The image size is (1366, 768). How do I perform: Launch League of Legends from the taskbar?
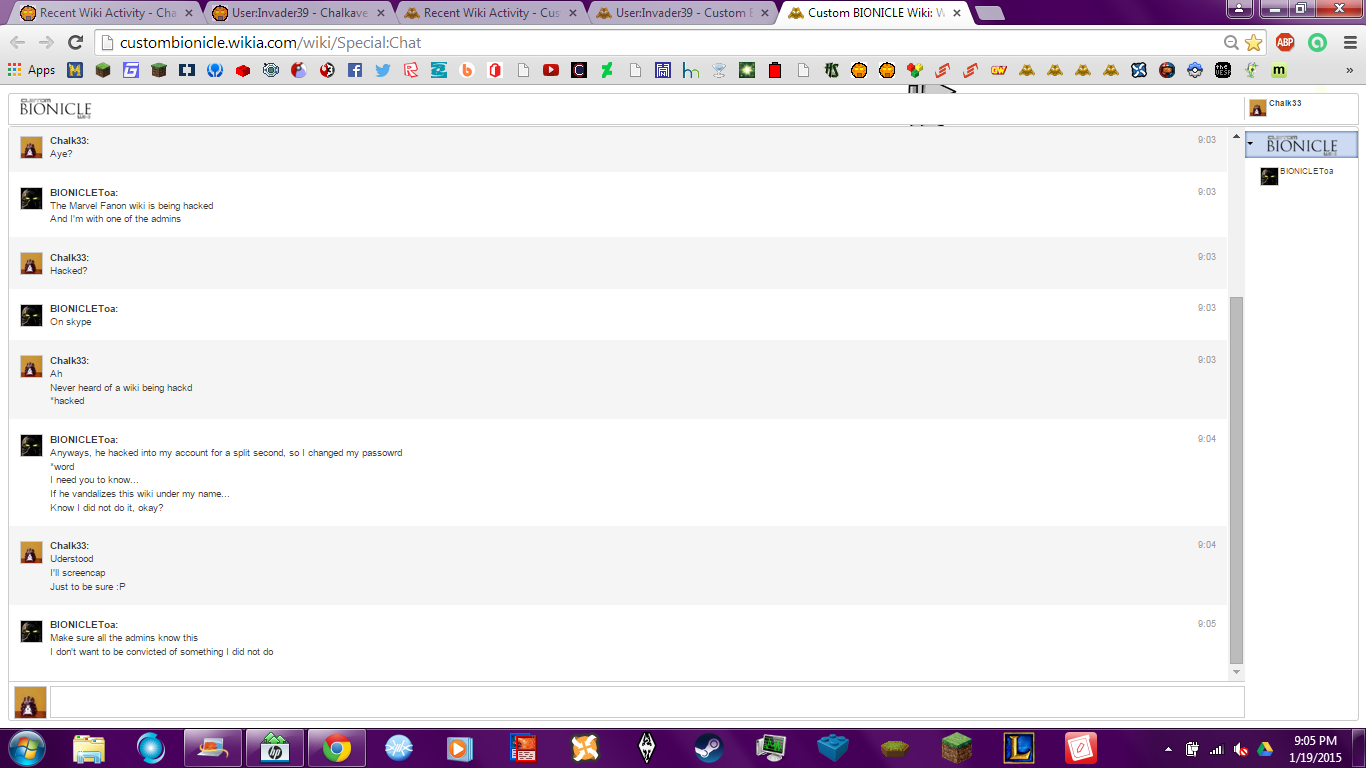1020,747
